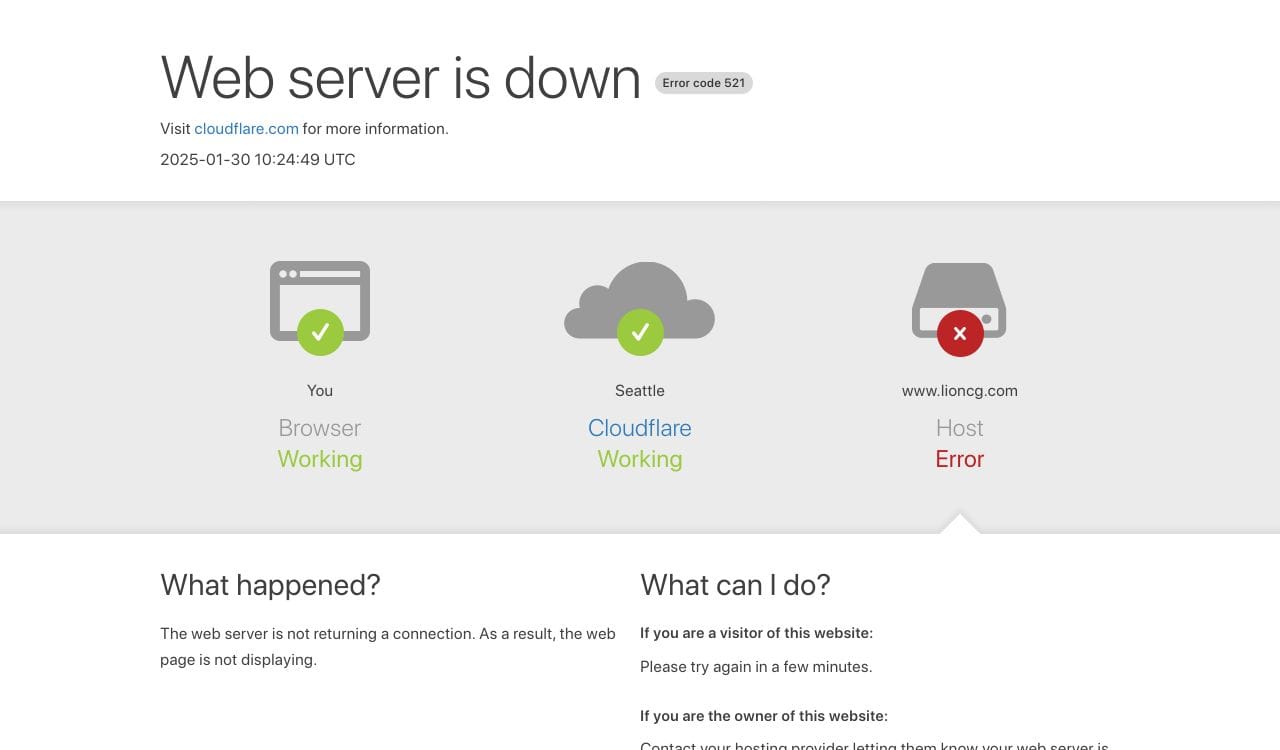Click the UTC timestamp text
Screen dimensions: 1280x750
pyautogui.click(x=258, y=159)
